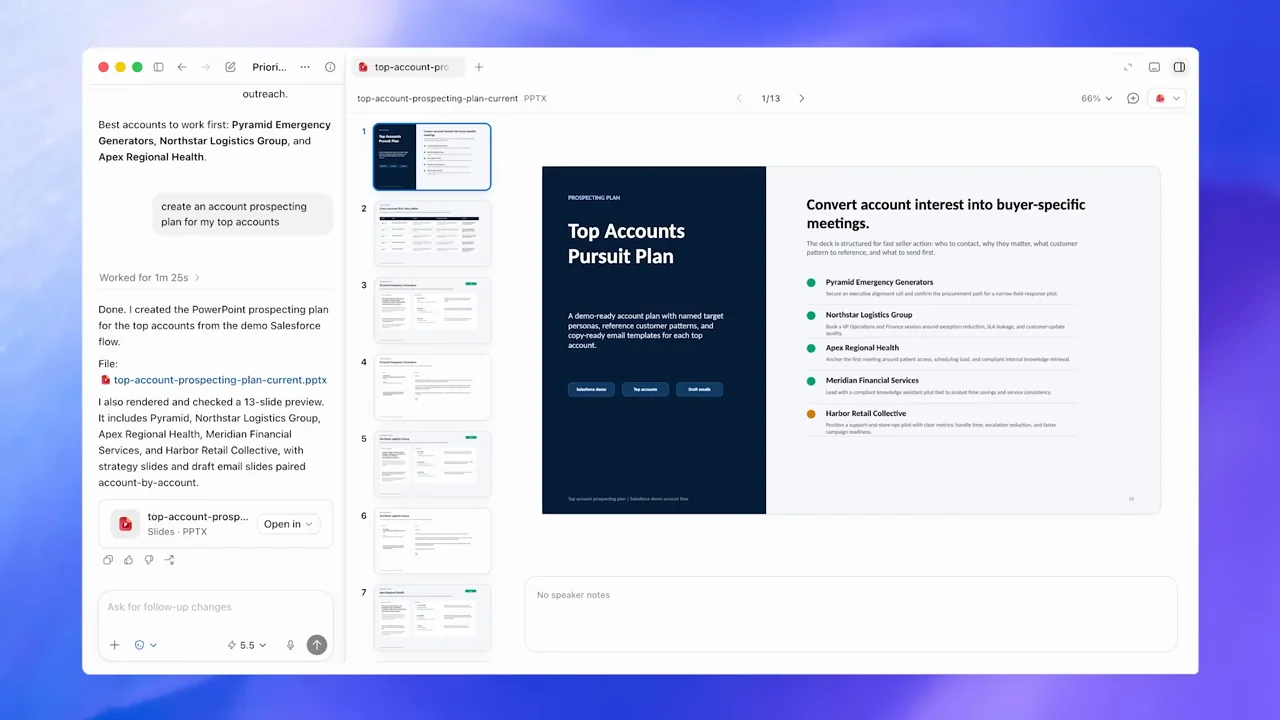Select slide 4 thumbnail
Screen dimensions: 1280x720
432,387
